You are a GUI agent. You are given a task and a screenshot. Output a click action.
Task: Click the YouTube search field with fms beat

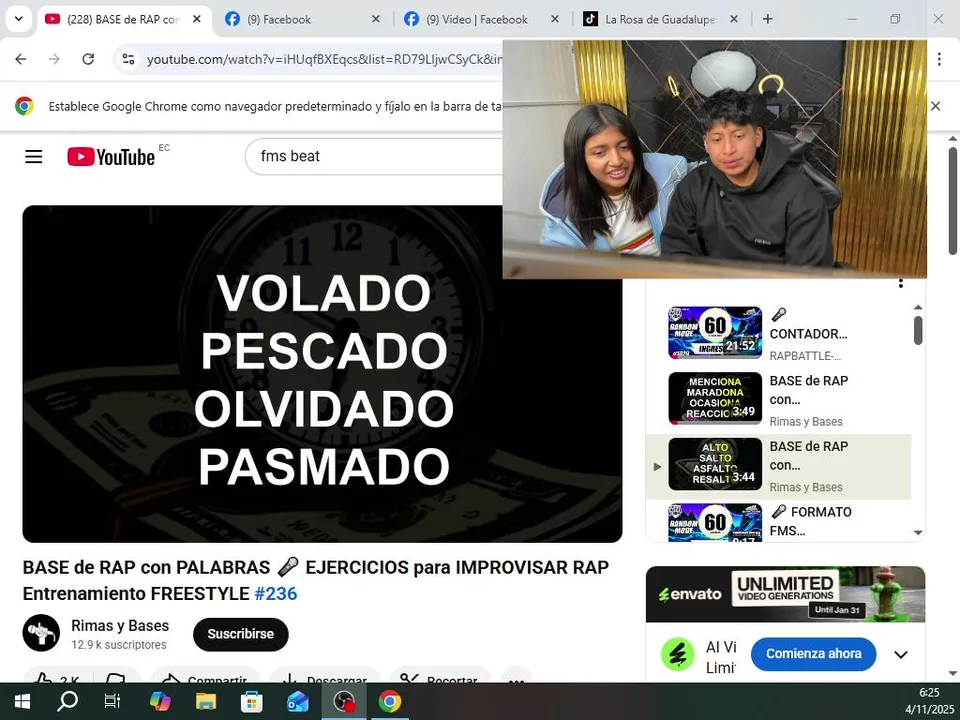(373, 157)
